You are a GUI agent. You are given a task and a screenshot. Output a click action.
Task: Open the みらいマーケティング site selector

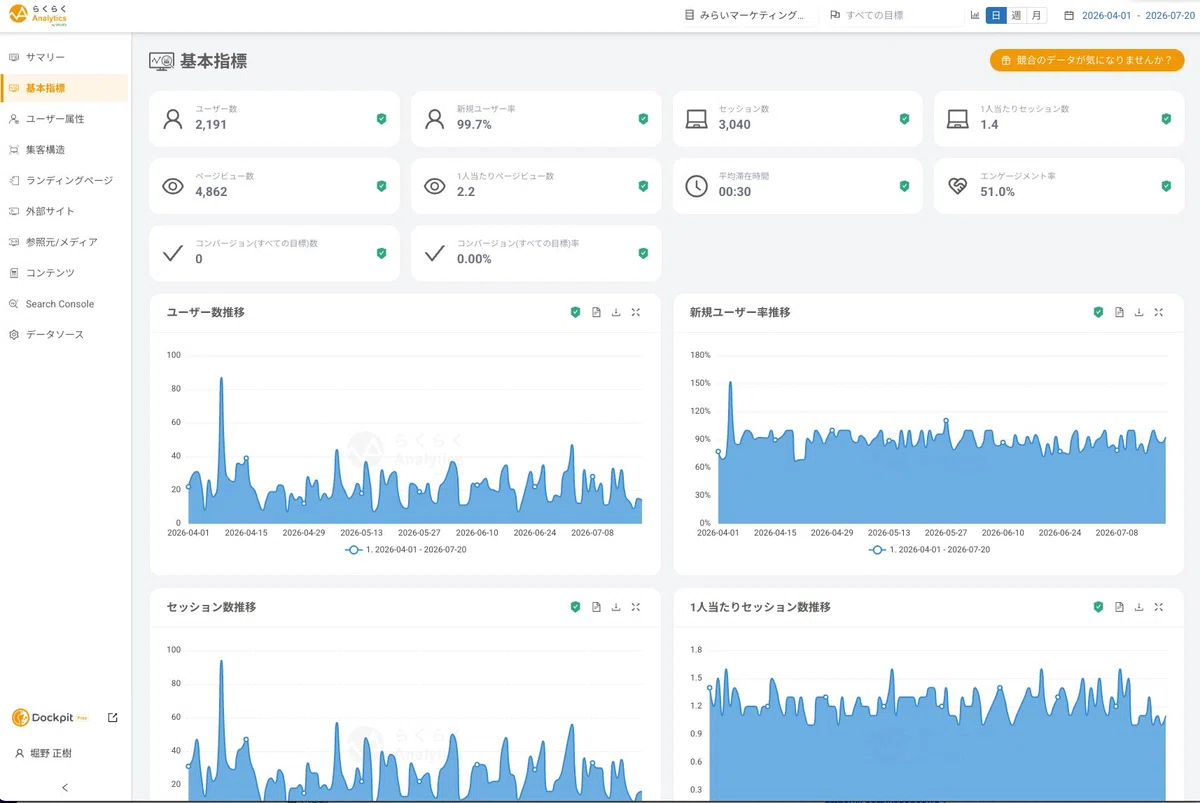click(x=745, y=15)
